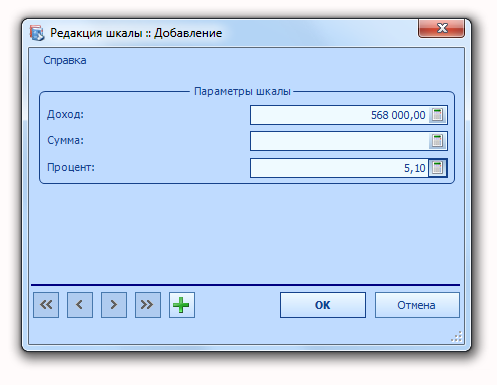Click the Редакция шкалы :: Добавление title text
497x385 pixels.
click(136, 33)
